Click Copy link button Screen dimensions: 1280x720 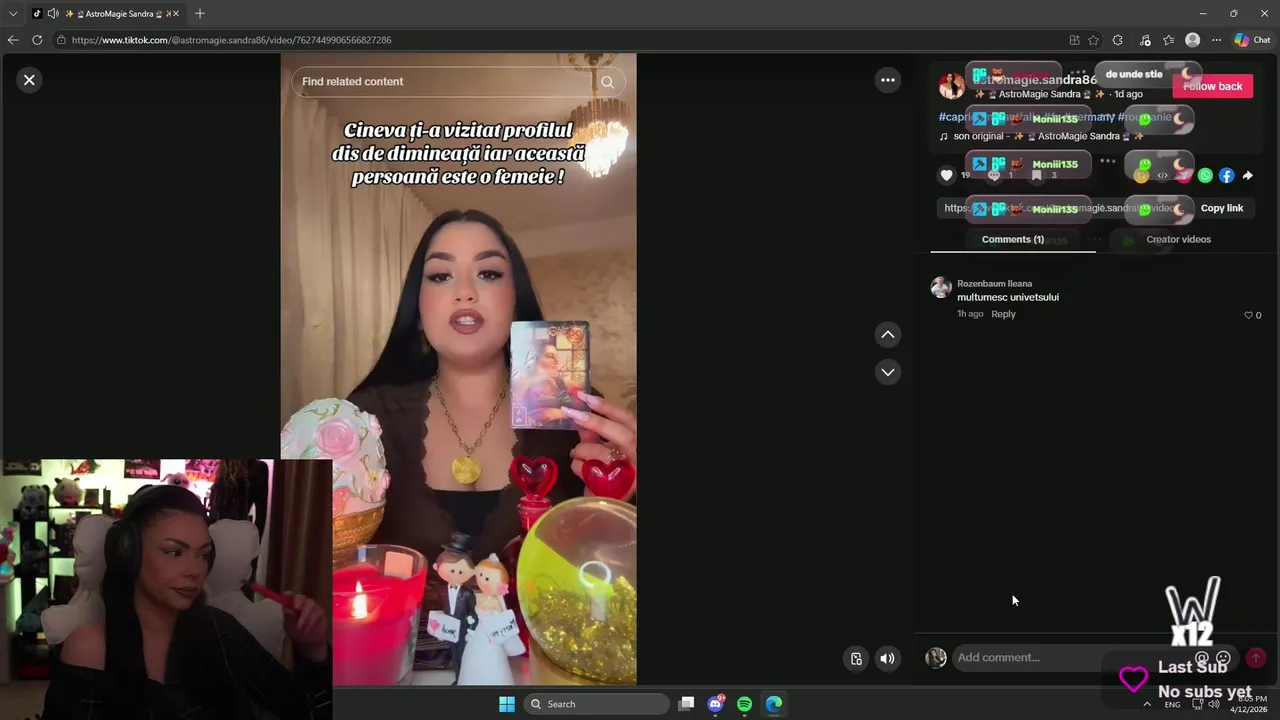coord(1221,208)
